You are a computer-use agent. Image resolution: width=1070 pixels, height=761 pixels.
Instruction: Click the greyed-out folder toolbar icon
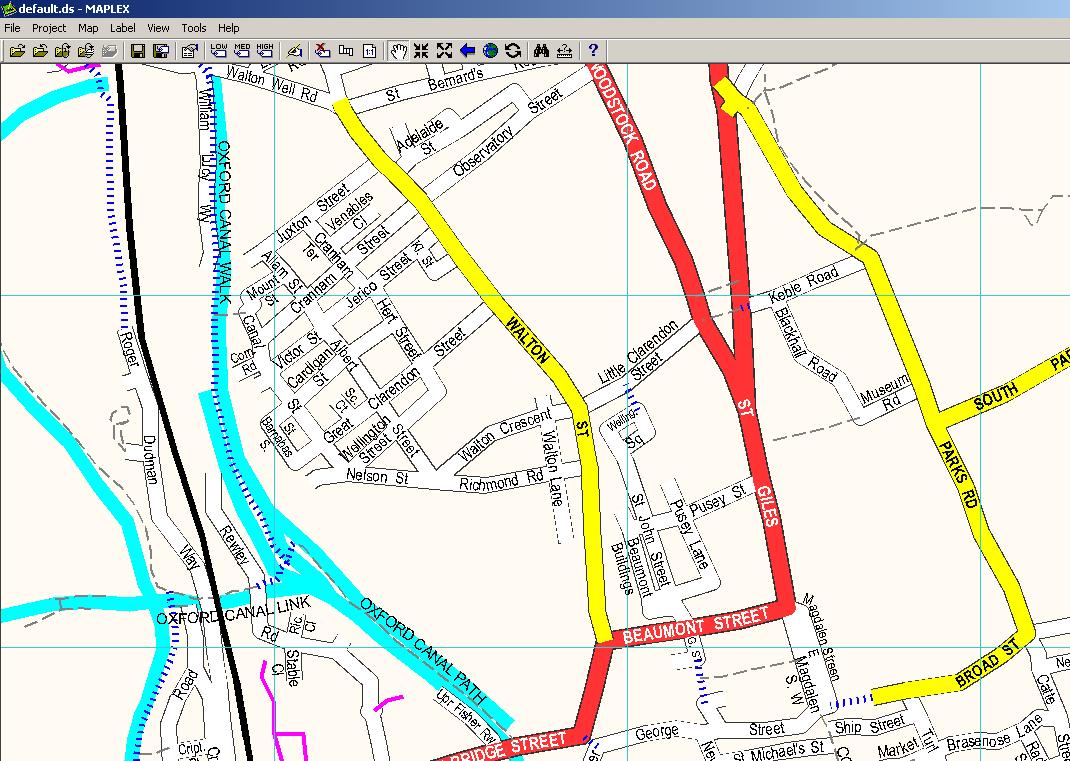point(109,51)
